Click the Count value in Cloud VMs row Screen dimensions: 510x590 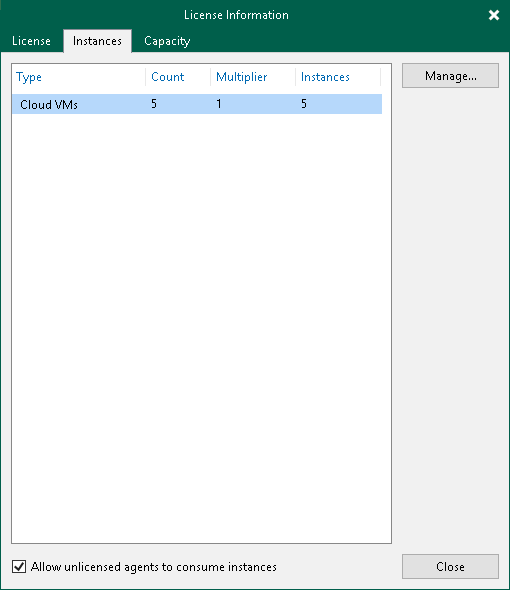pos(154,104)
